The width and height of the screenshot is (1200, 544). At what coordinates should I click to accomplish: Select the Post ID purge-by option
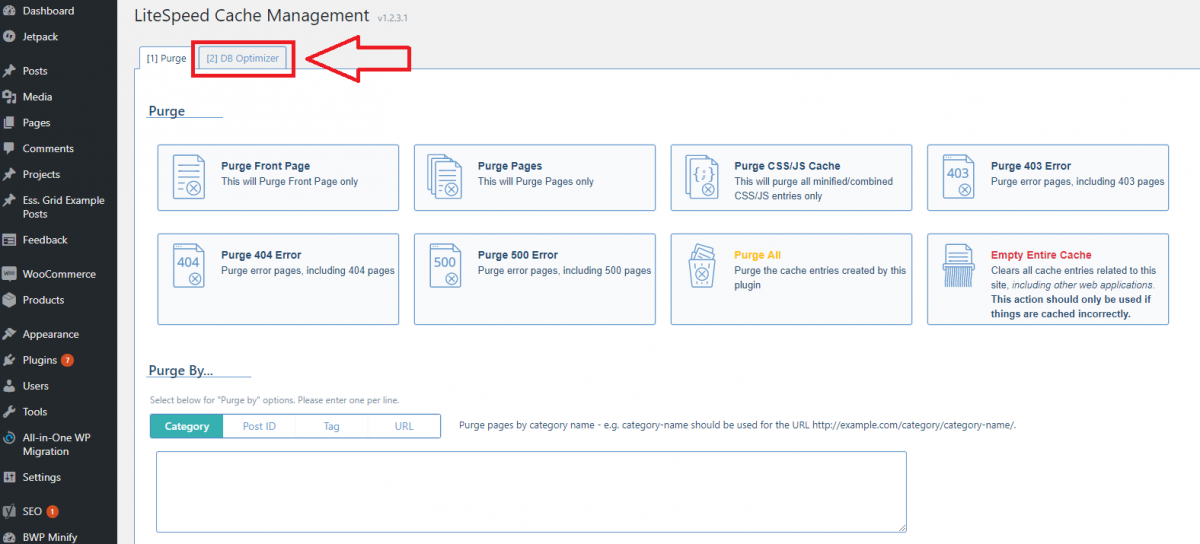pyautogui.click(x=259, y=426)
